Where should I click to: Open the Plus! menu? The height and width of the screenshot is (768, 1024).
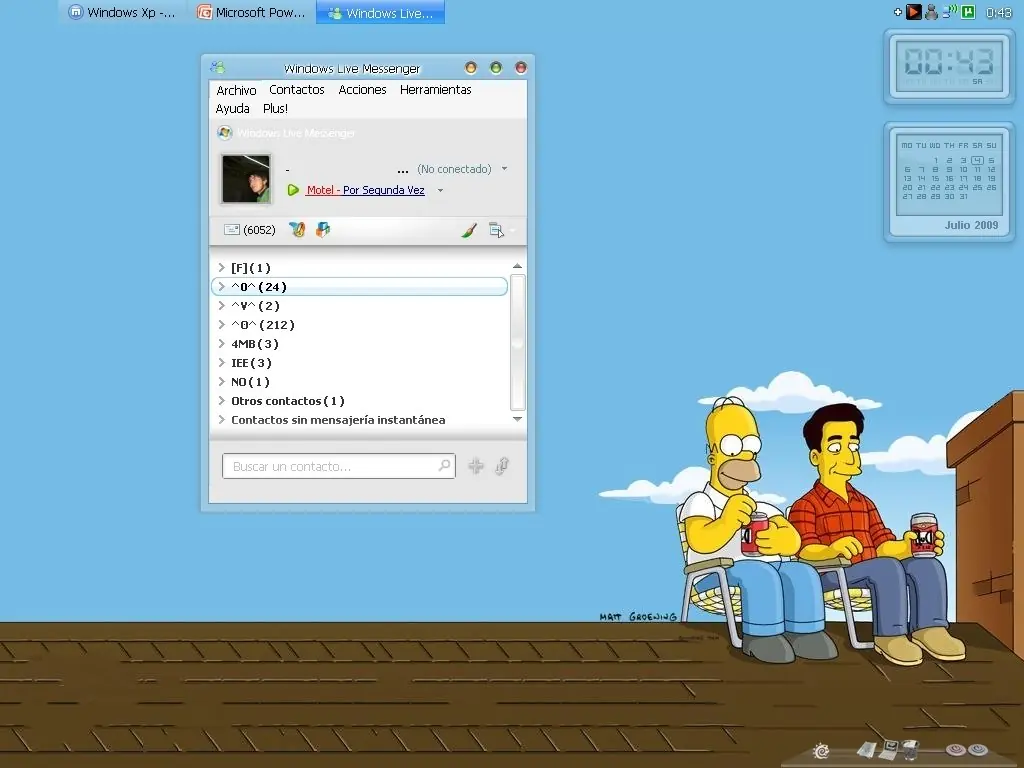click(276, 108)
